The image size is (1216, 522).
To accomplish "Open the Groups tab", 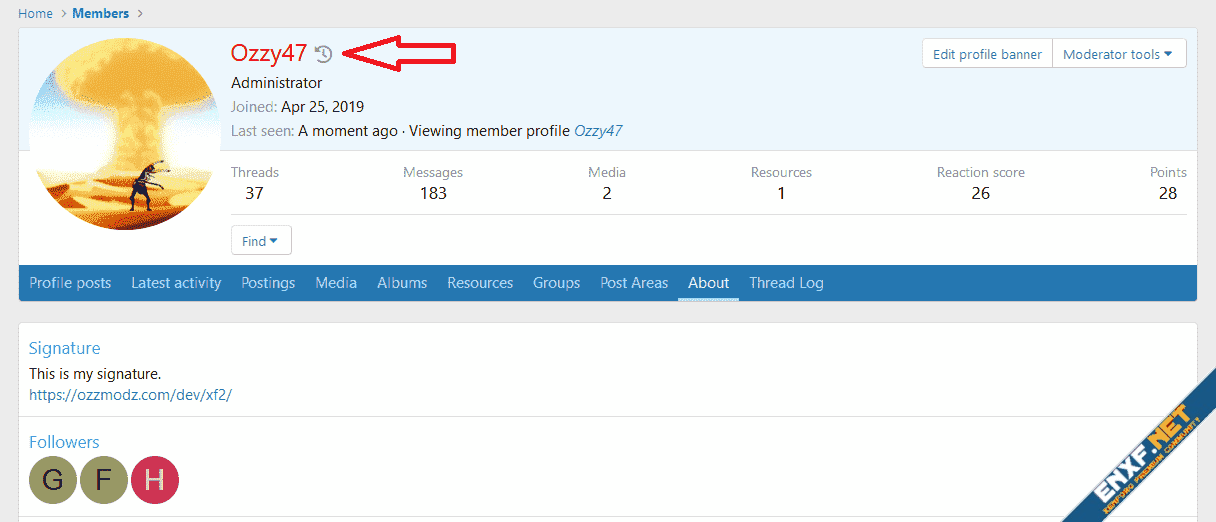I will tap(556, 283).
